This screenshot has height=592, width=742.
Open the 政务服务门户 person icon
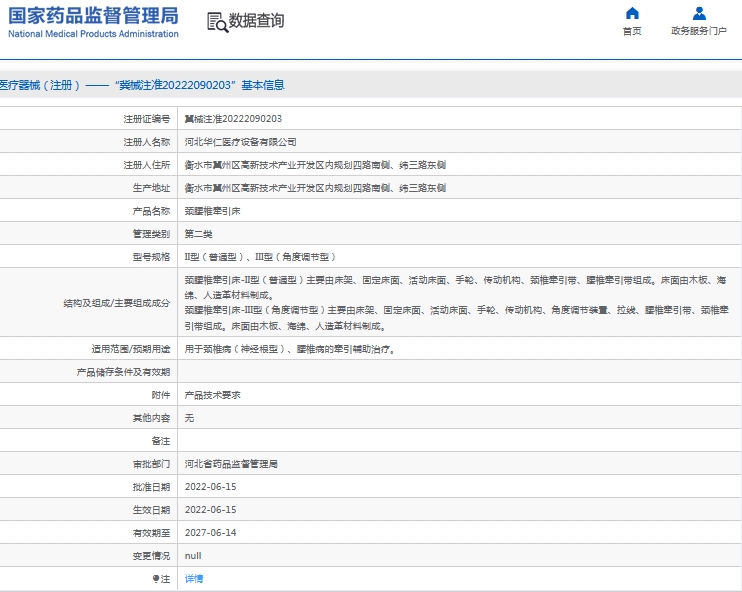click(x=699, y=13)
